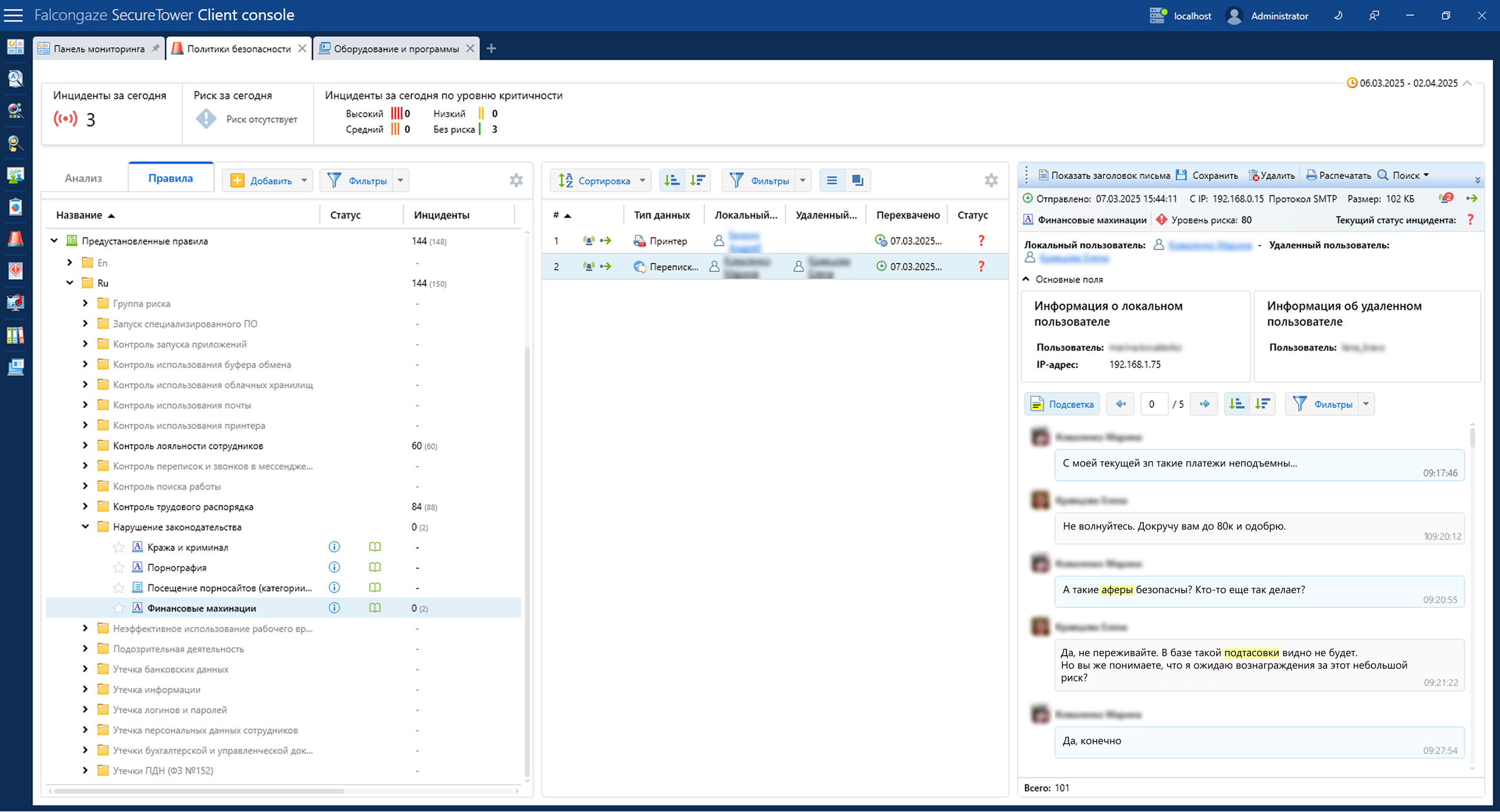This screenshot has width=1500, height=812.
Task: Click Распечатать button
Action: pyautogui.click(x=1339, y=176)
